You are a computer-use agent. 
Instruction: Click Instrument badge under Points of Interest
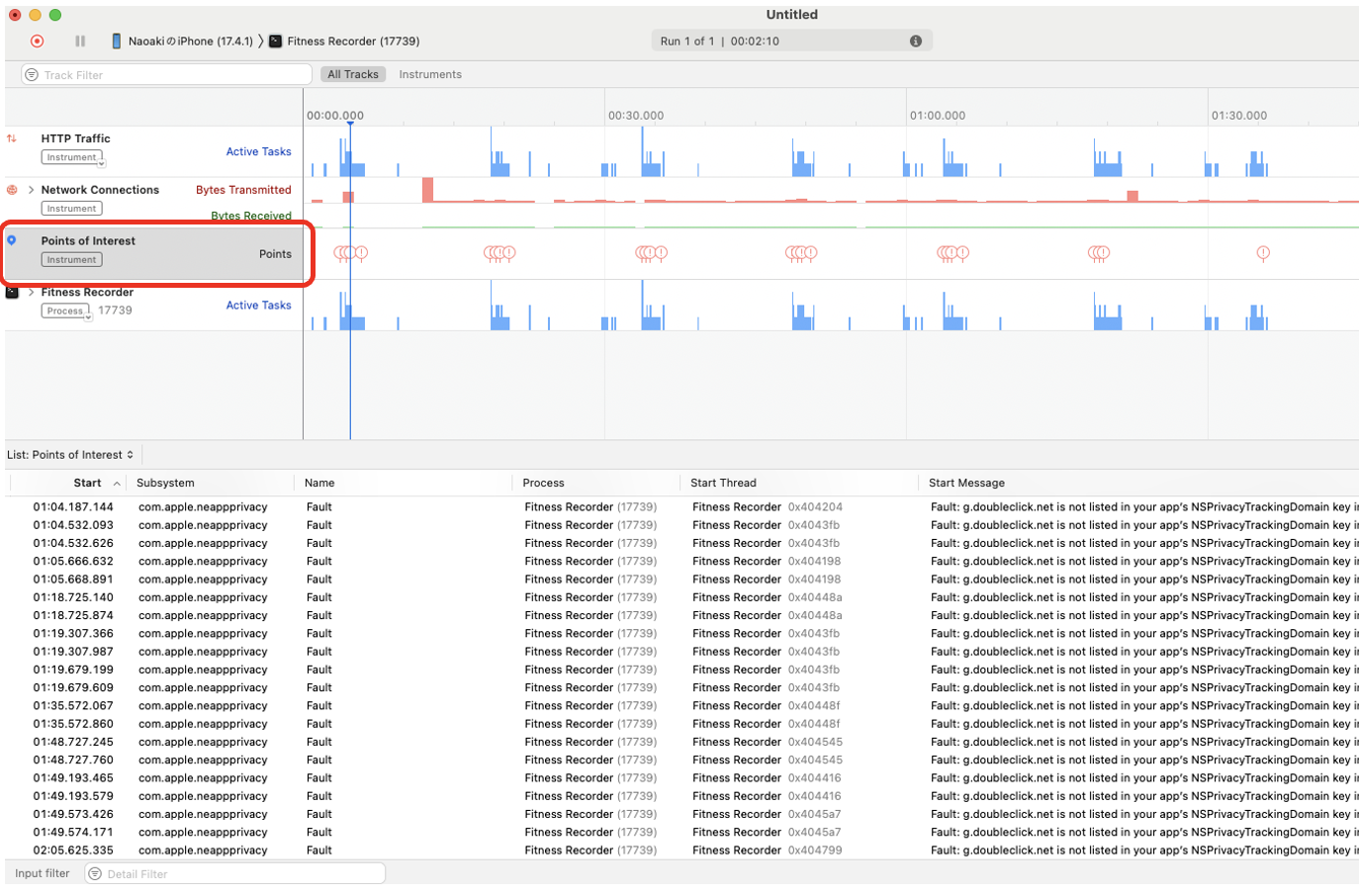point(71,260)
